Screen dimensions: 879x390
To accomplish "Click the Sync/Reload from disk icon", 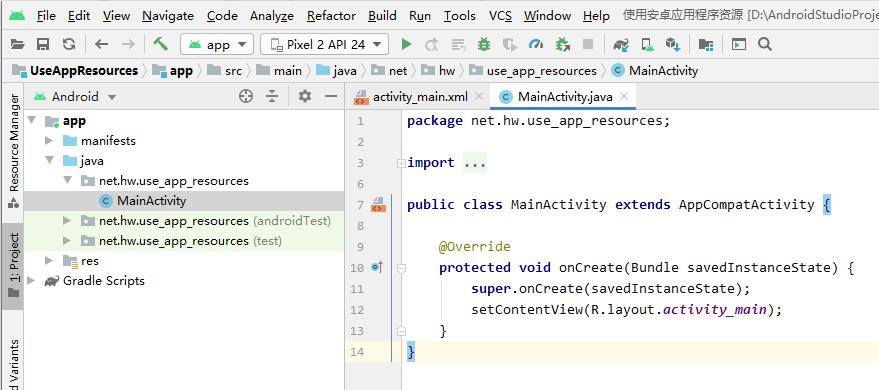I will (x=68, y=44).
